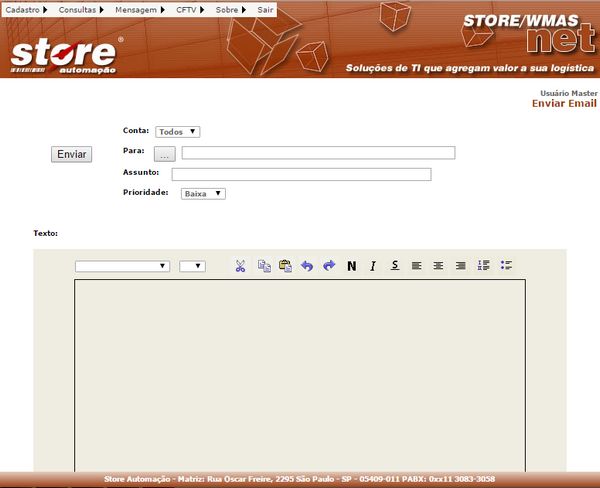Align text to the left

click(417, 266)
